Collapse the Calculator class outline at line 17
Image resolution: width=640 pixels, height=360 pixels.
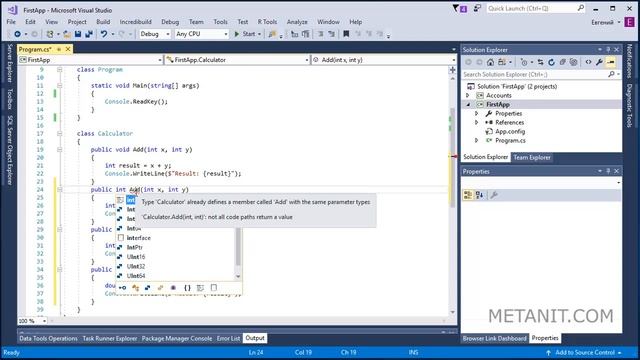click(60, 133)
